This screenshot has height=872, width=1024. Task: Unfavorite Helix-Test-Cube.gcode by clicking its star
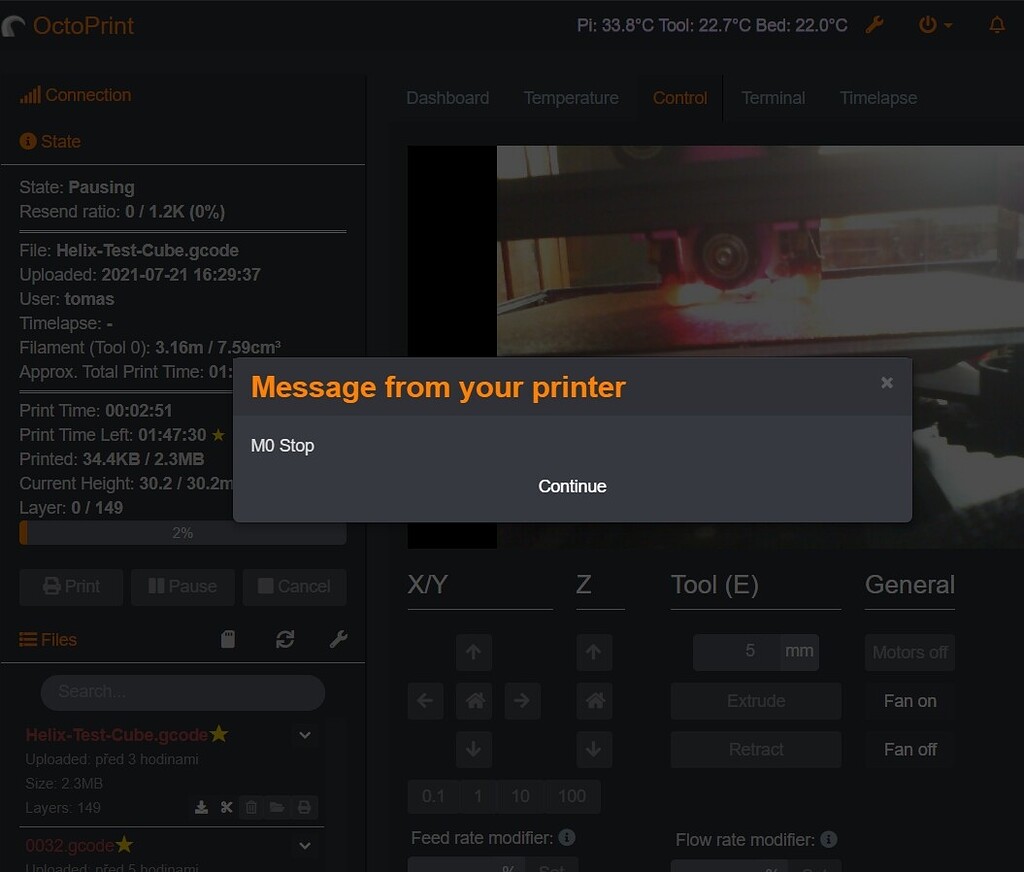[219, 734]
